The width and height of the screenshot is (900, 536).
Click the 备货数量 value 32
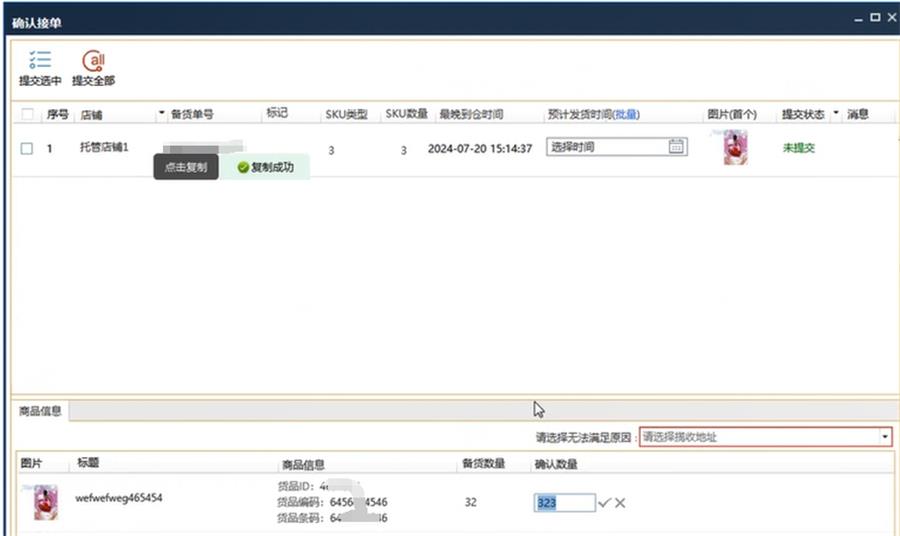pos(471,502)
